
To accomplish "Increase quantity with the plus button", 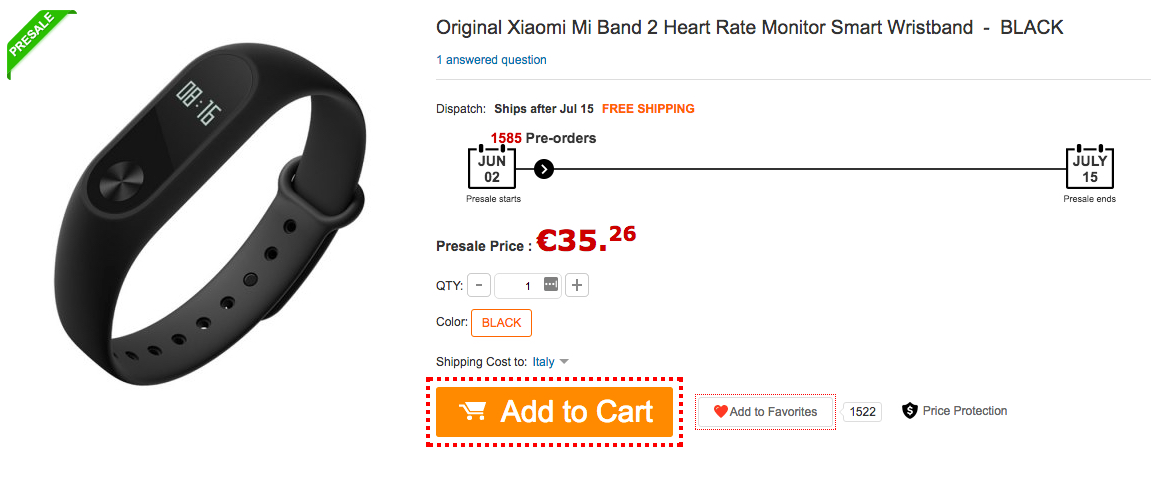I will pos(577,286).
